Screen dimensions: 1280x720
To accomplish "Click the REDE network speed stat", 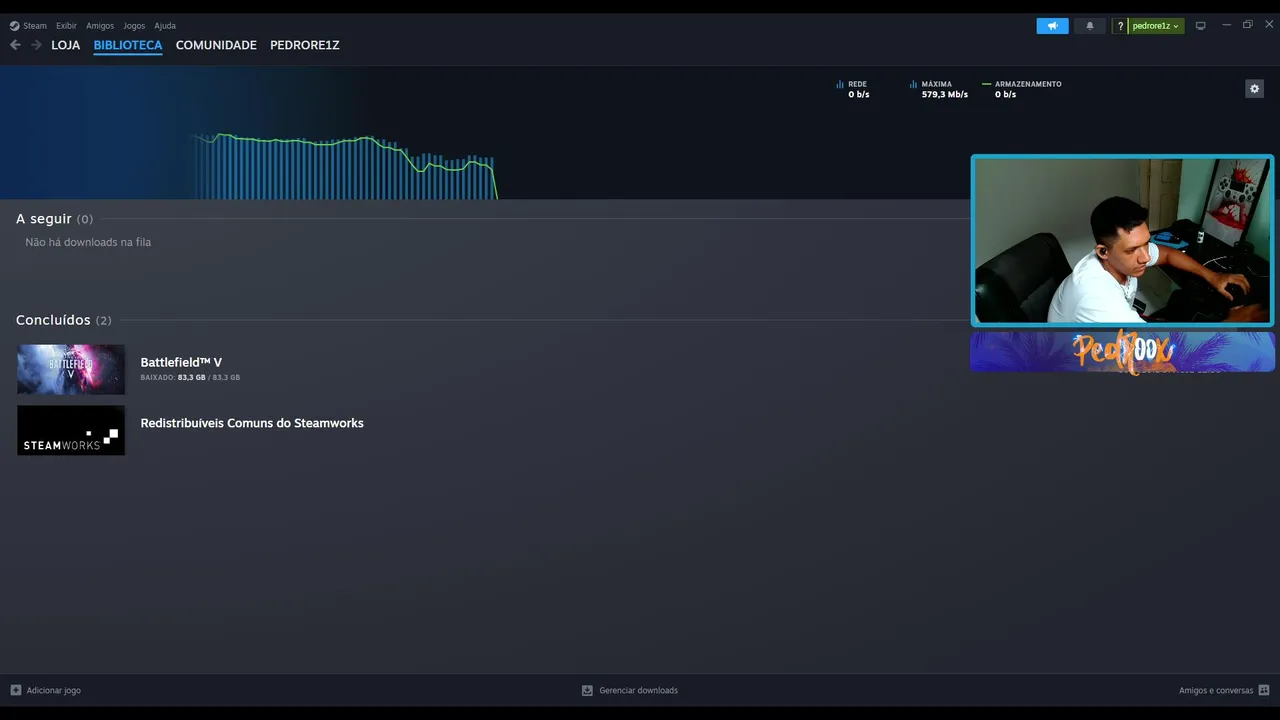I will pos(853,89).
